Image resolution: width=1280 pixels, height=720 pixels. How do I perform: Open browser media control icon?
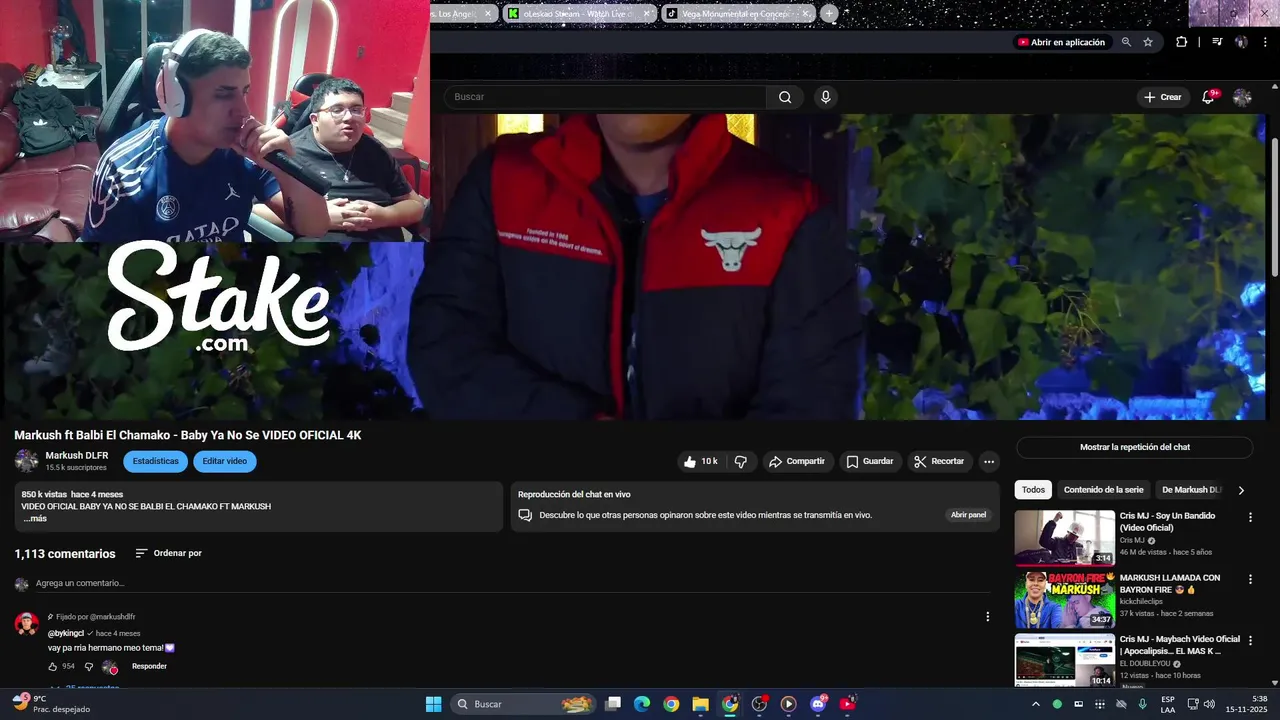[1217, 42]
